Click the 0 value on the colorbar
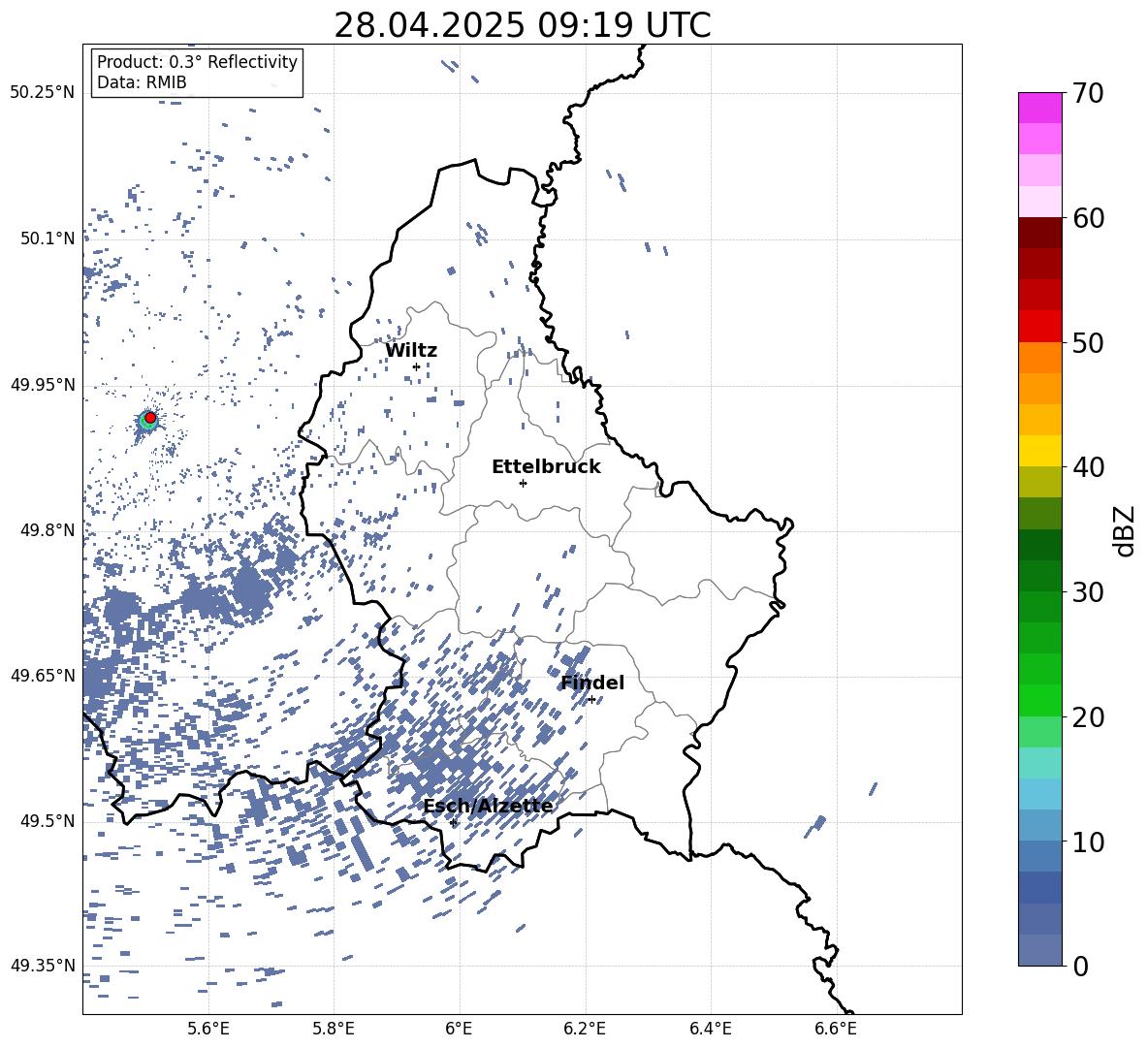This screenshot has width=1148, height=1048. [1080, 966]
